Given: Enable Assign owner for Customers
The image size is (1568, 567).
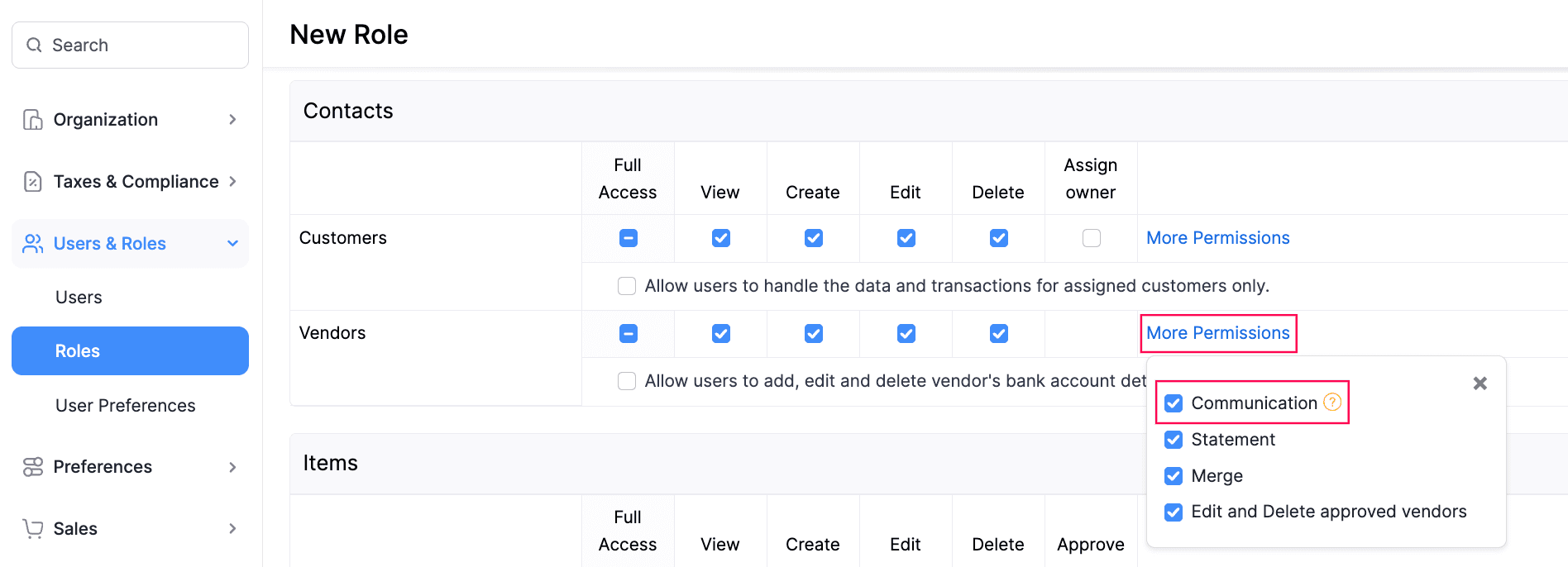Looking at the screenshot, I should (x=1091, y=238).
